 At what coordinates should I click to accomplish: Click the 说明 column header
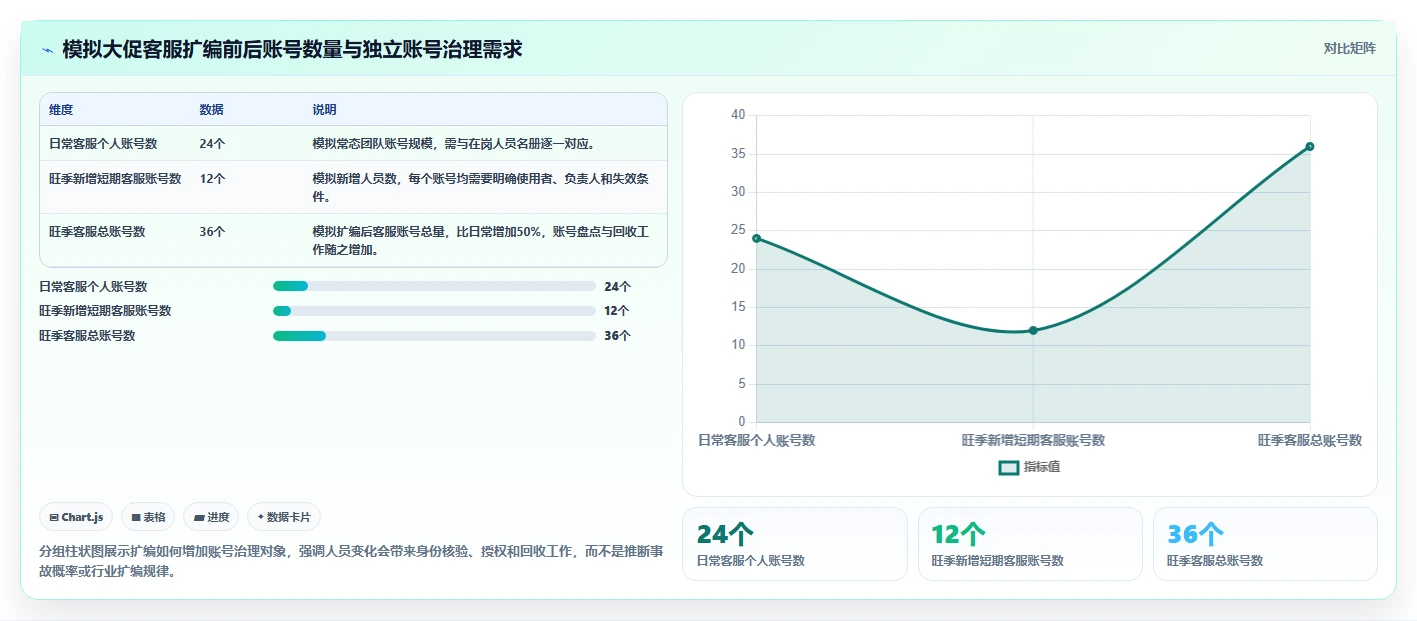point(324,110)
